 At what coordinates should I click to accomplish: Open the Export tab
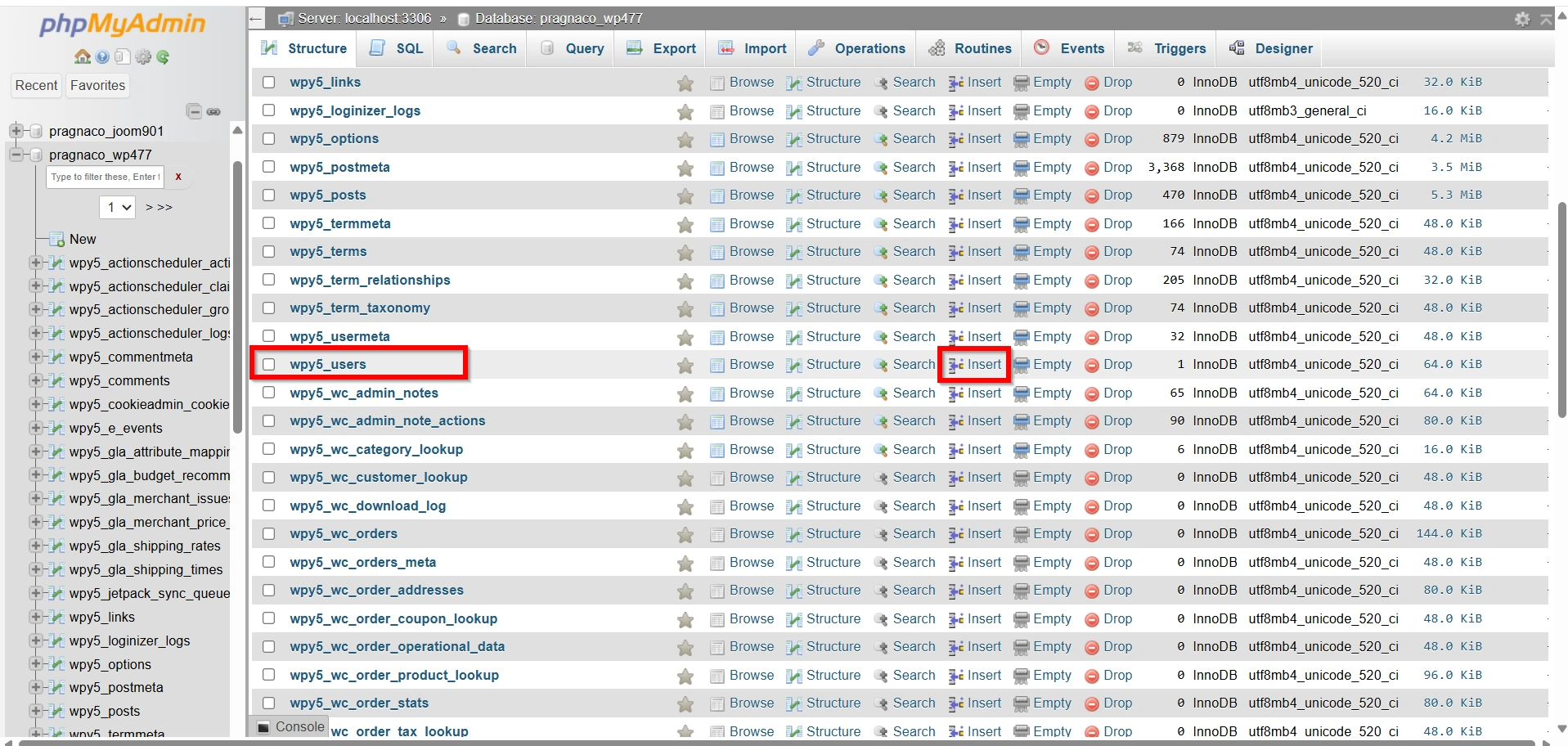click(661, 48)
